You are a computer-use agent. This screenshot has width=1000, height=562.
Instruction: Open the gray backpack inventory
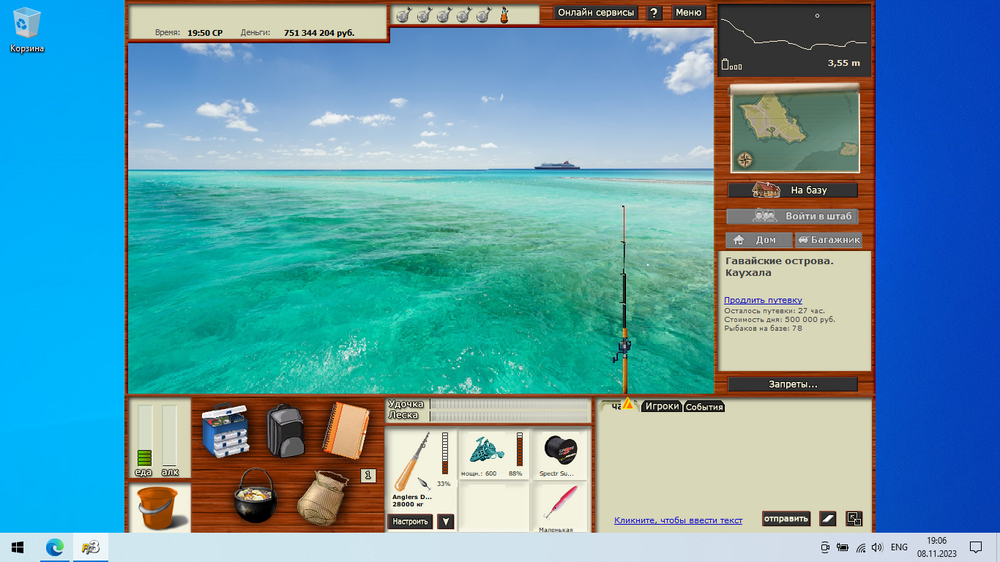point(284,431)
